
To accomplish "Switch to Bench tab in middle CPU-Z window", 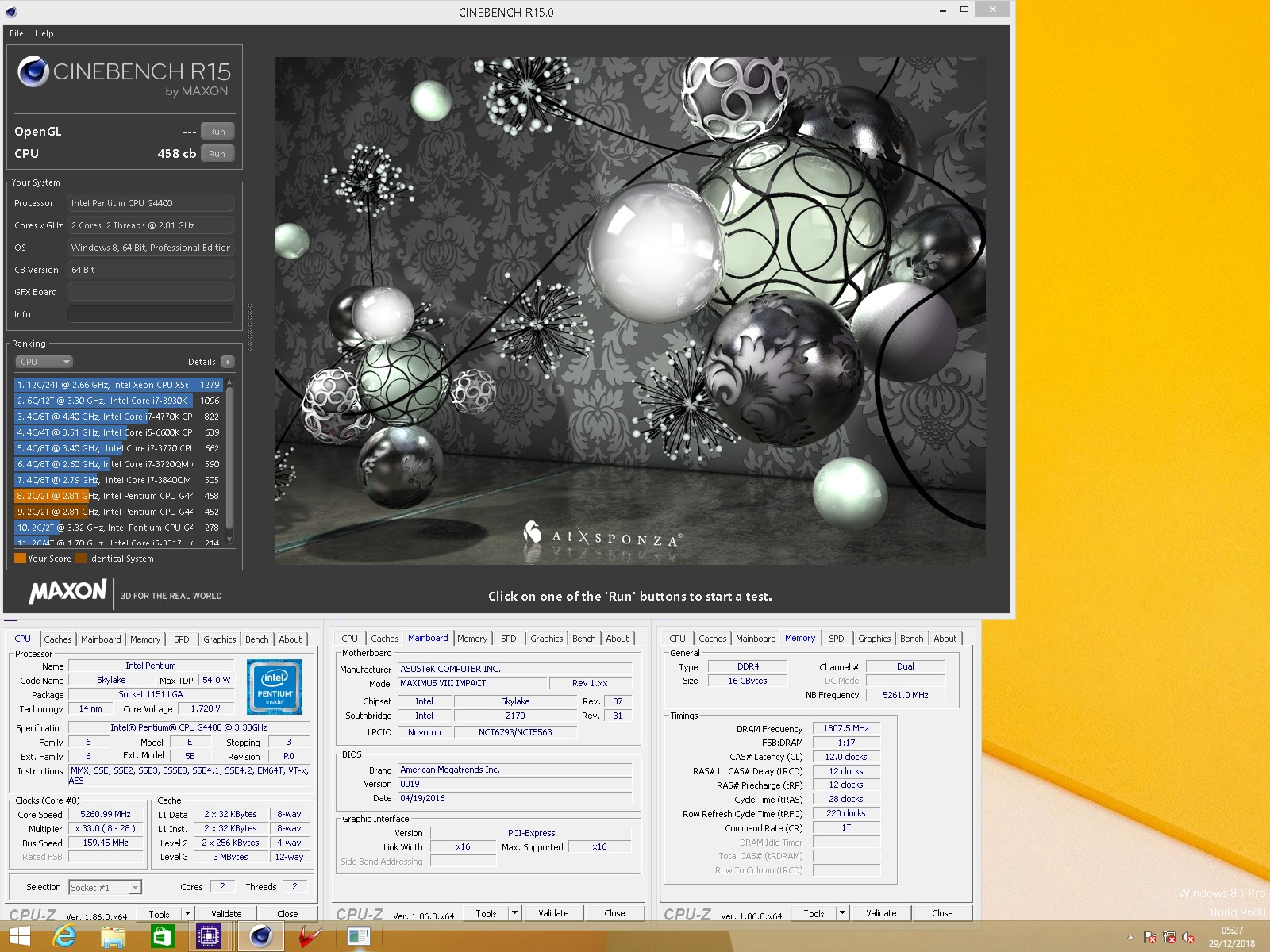I will [x=584, y=639].
